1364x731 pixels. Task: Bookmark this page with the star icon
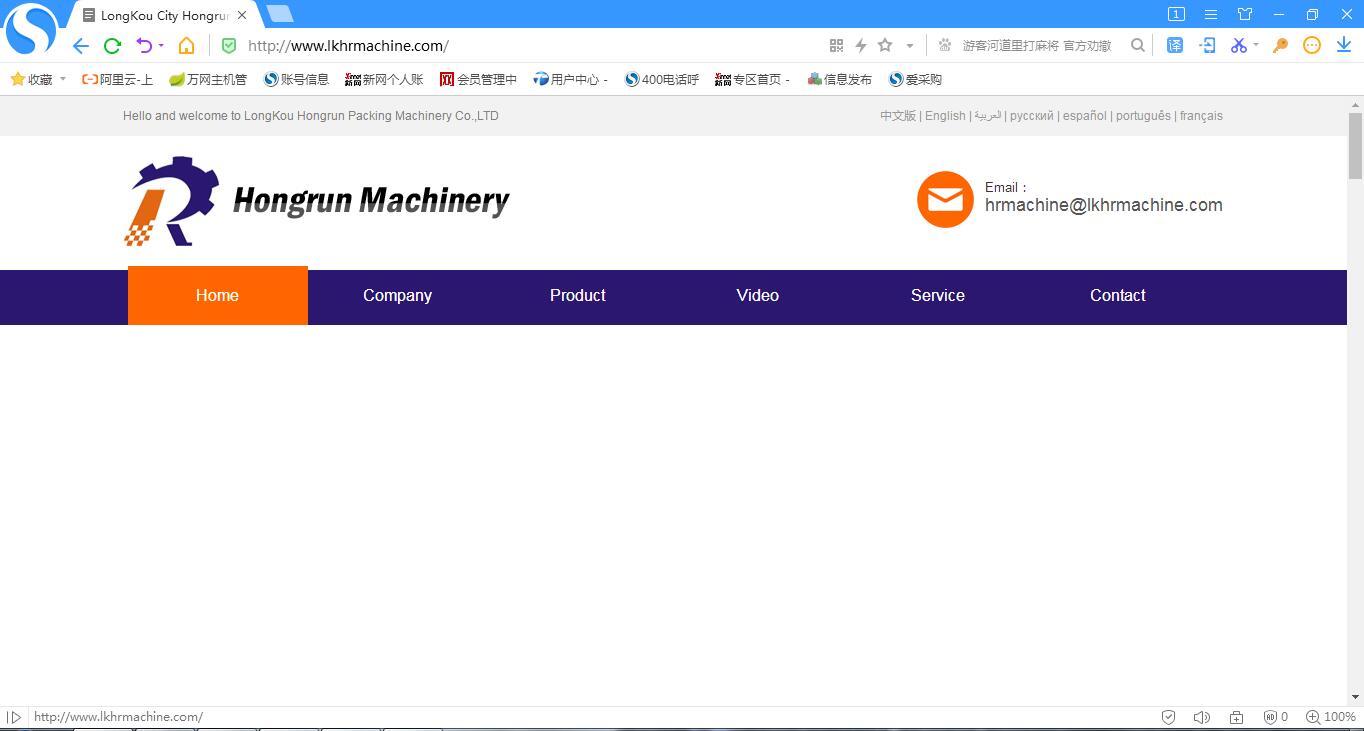(x=885, y=46)
